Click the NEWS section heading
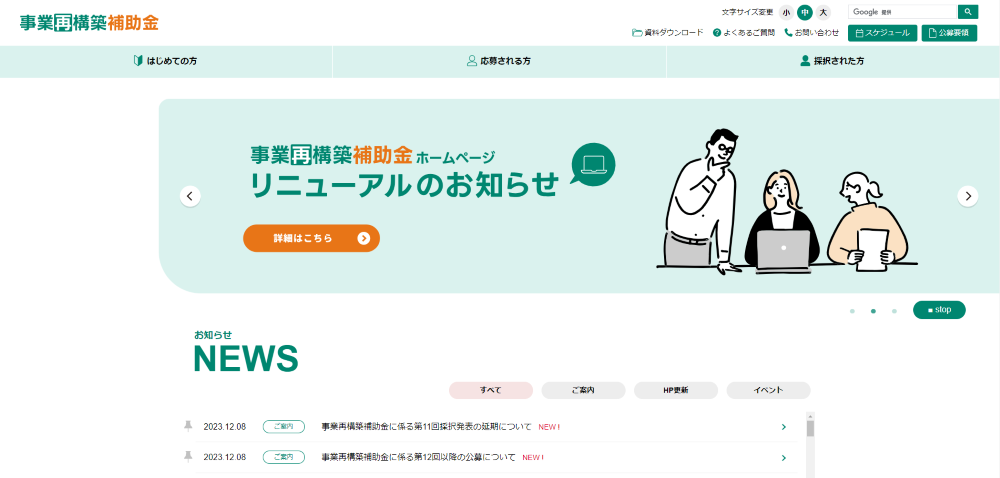This screenshot has width=1000, height=478. pyautogui.click(x=246, y=358)
